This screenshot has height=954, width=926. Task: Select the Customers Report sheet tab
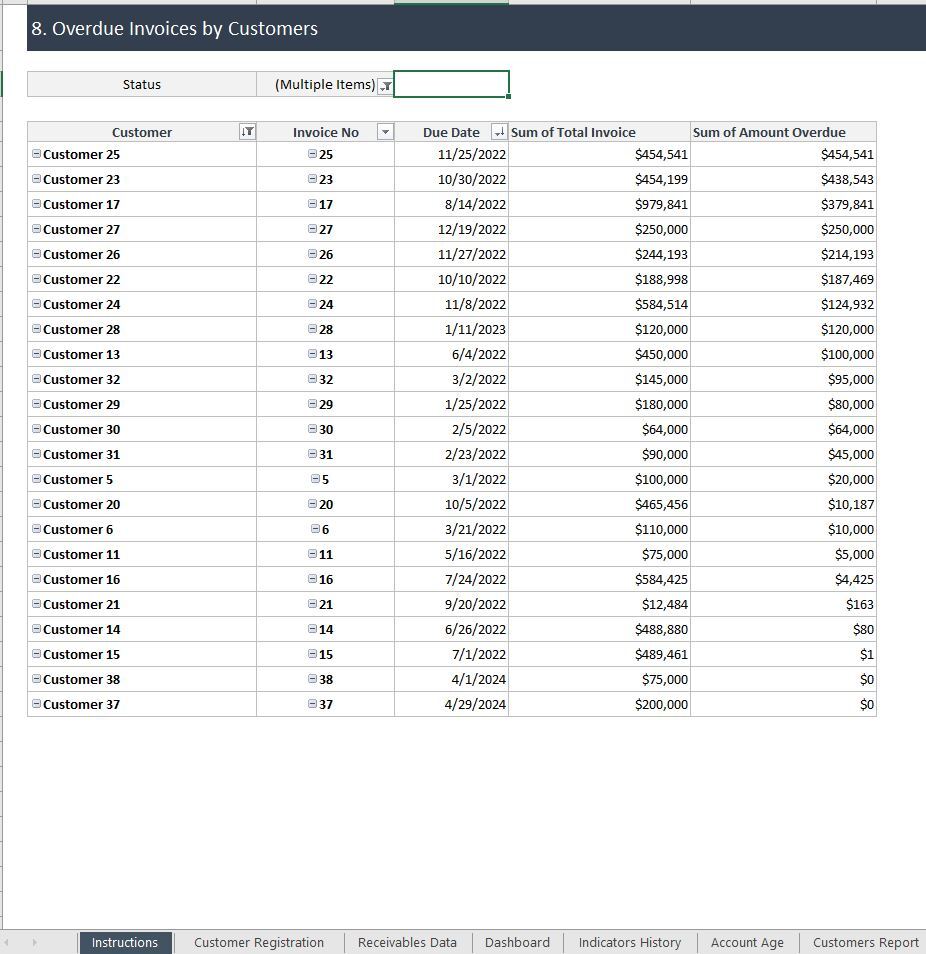tap(865, 942)
